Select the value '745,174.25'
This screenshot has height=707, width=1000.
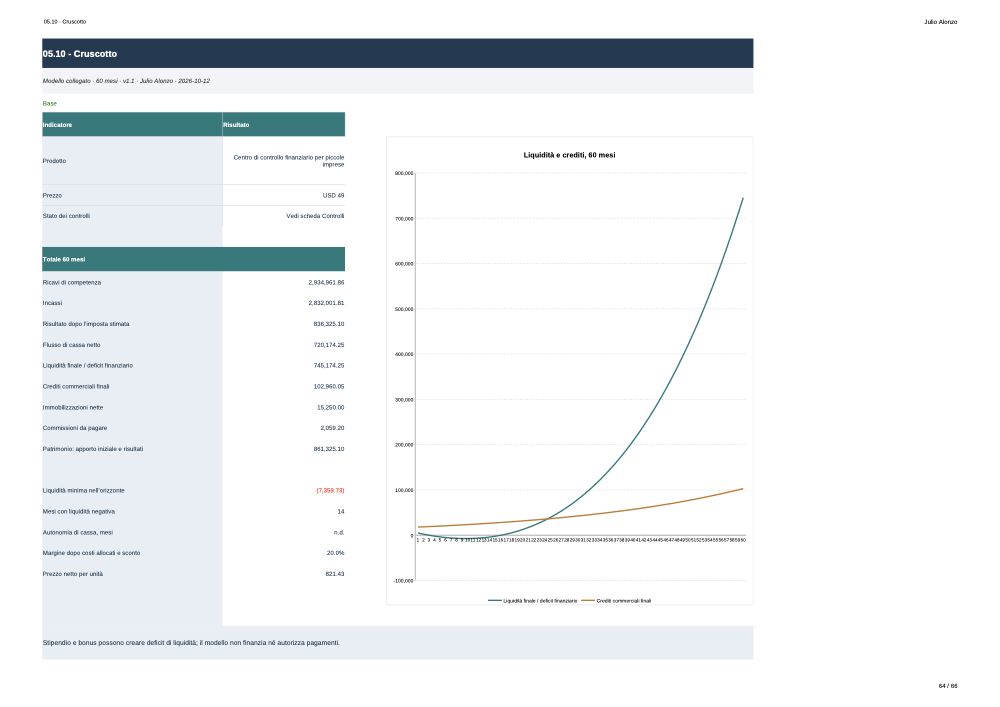(x=328, y=365)
